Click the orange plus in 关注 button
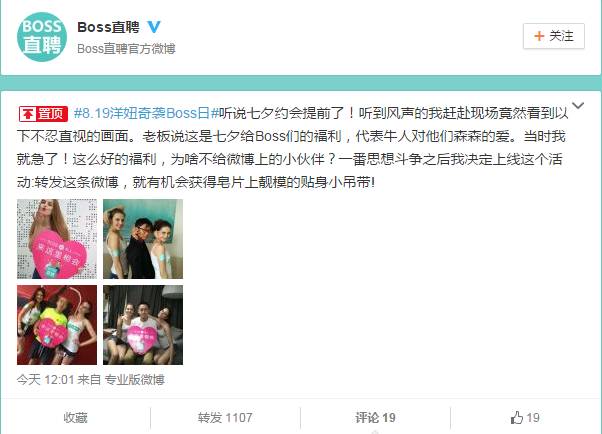 [x=539, y=36]
